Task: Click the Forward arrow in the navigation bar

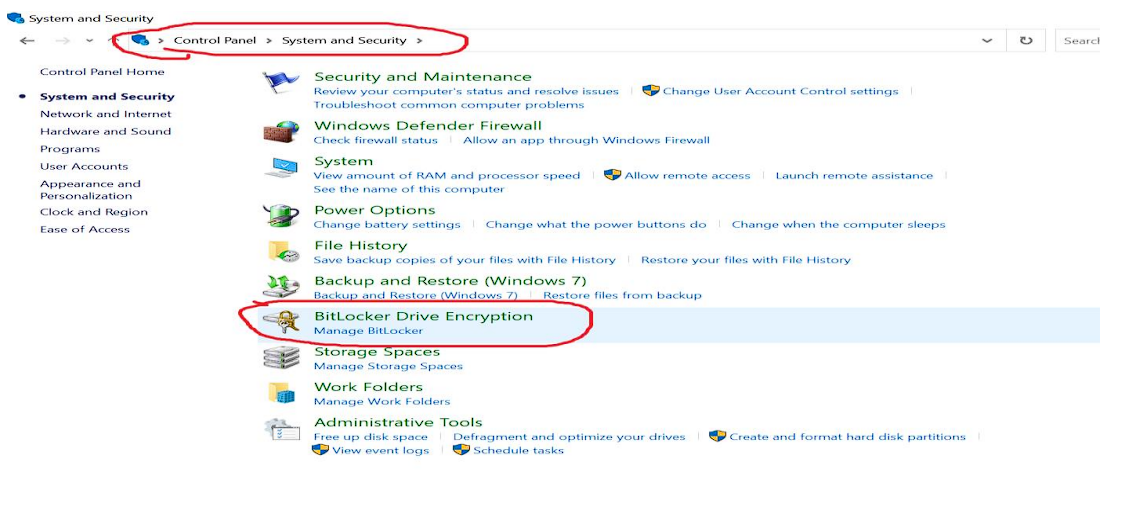Action: point(63,40)
